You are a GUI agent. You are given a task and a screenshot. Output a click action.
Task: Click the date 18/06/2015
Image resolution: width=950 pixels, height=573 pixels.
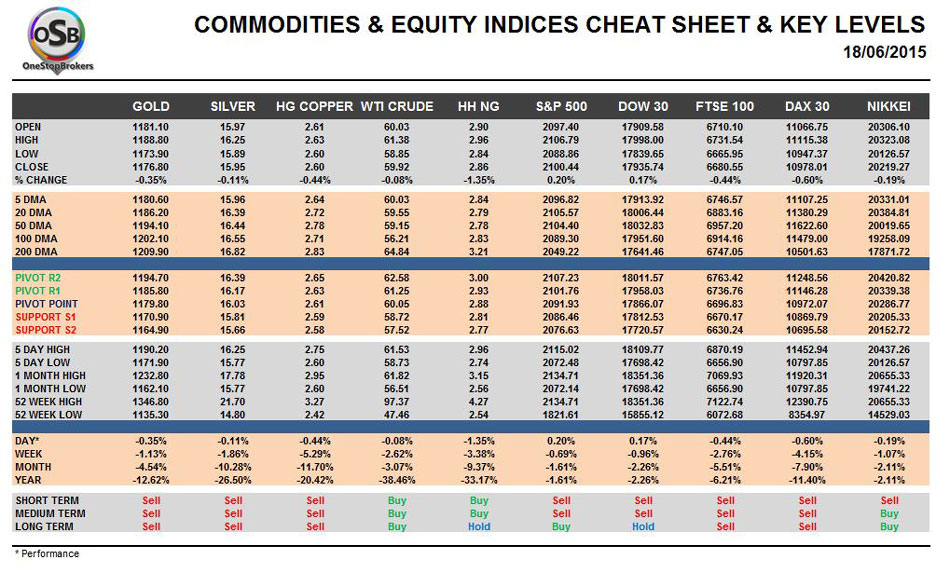pos(884,52)
